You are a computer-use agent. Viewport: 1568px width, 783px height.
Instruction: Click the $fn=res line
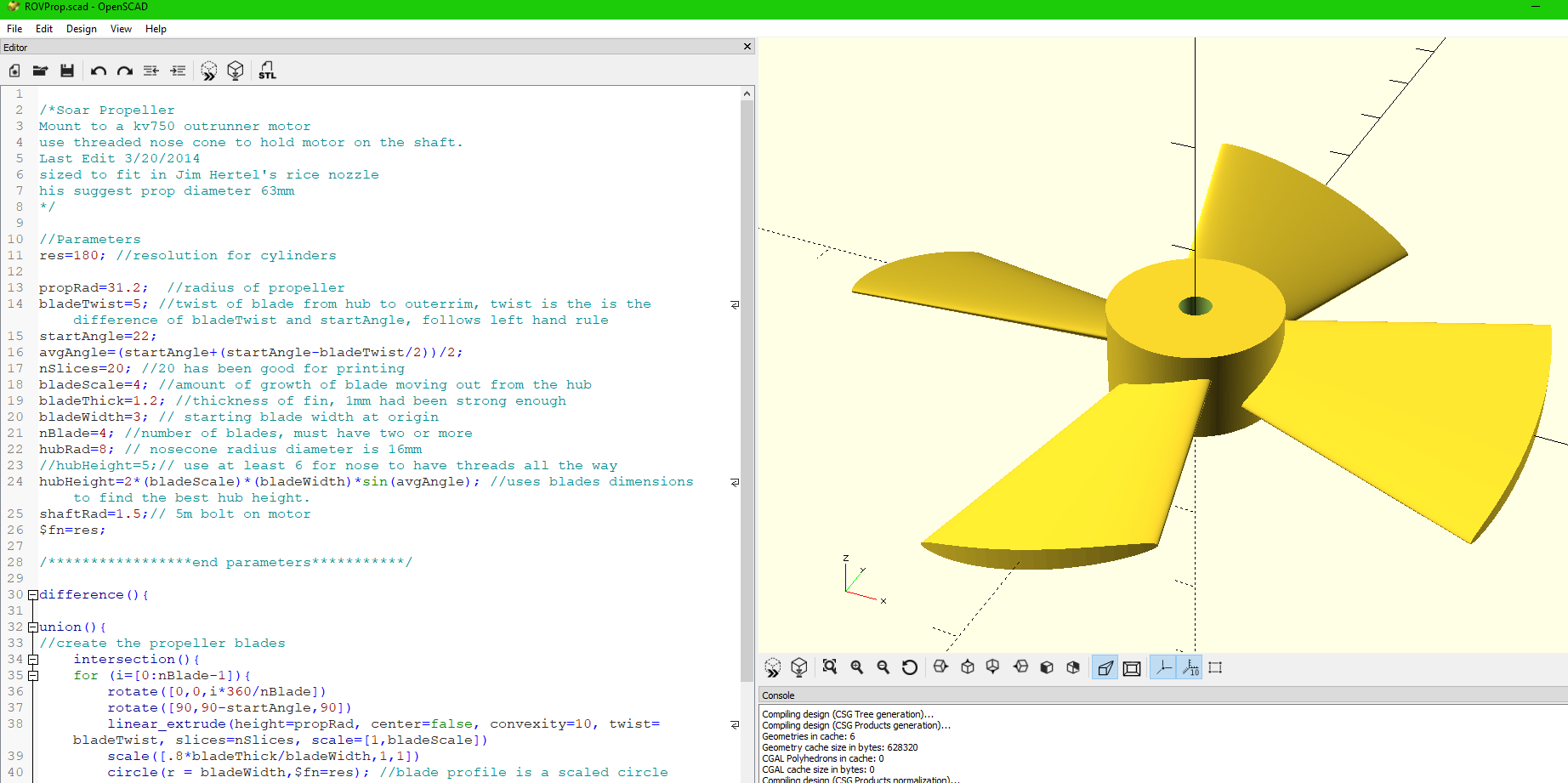(x=72, y=531)
